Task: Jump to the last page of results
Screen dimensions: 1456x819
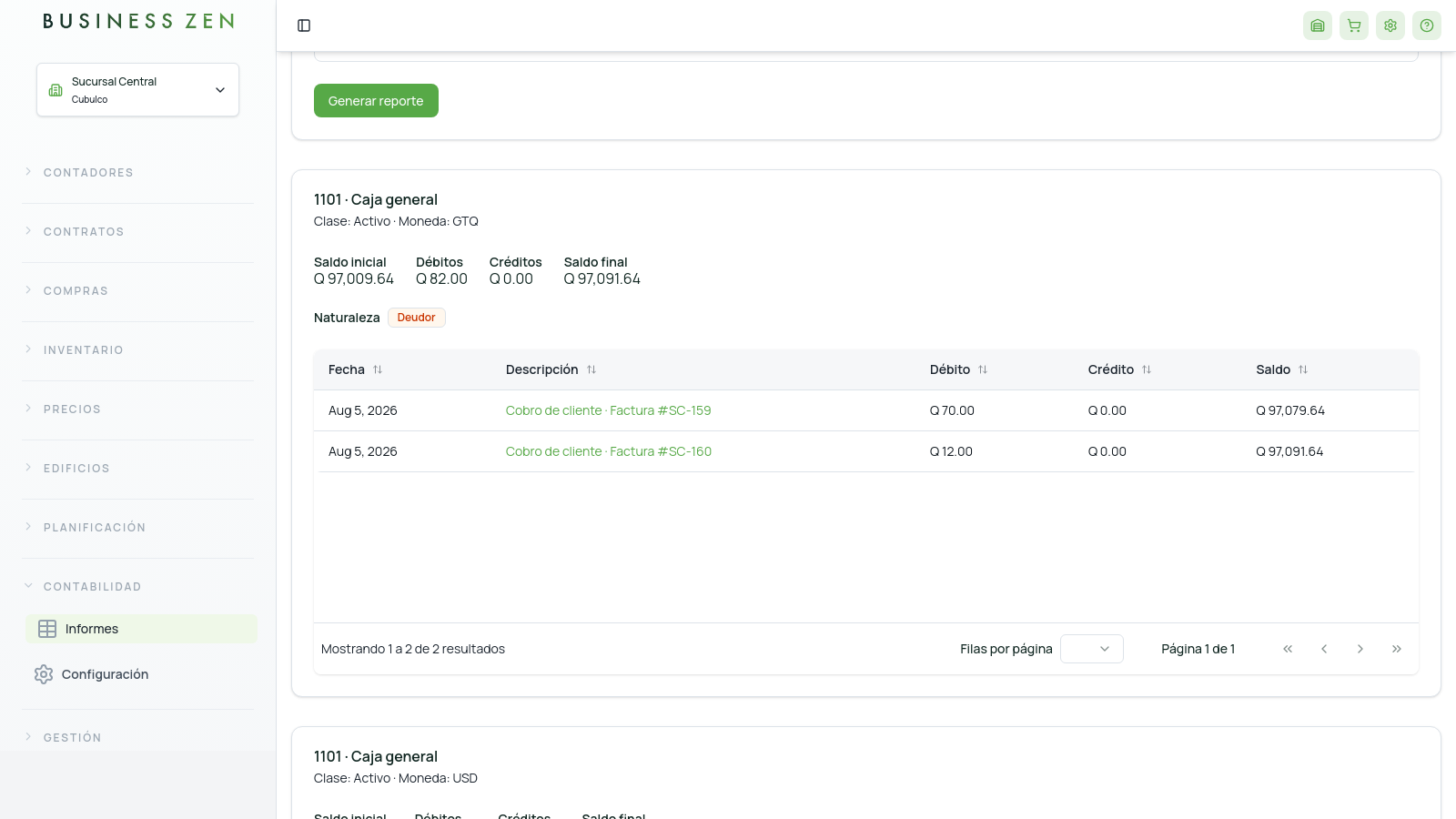Action: [x=1397, y=649]
